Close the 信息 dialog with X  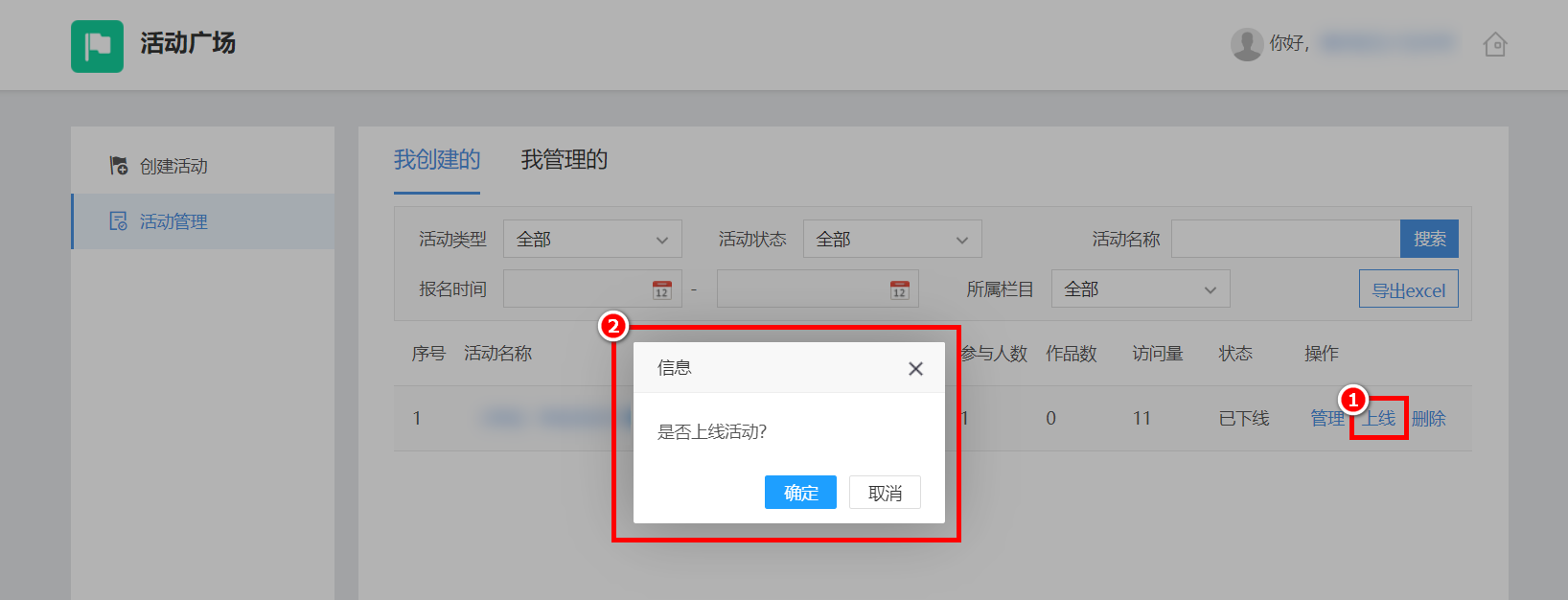[915, 369]
